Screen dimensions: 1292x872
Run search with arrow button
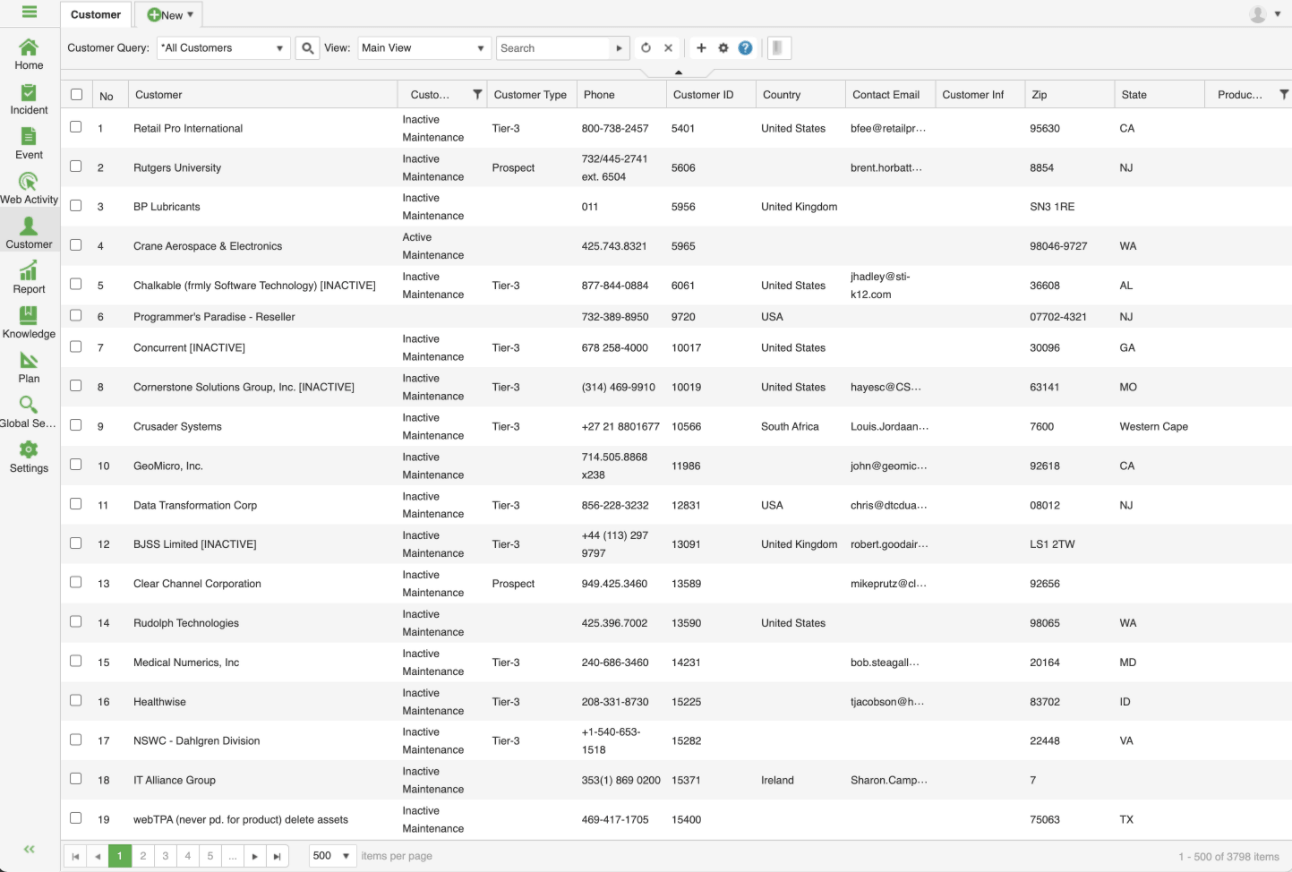[620, 48]
